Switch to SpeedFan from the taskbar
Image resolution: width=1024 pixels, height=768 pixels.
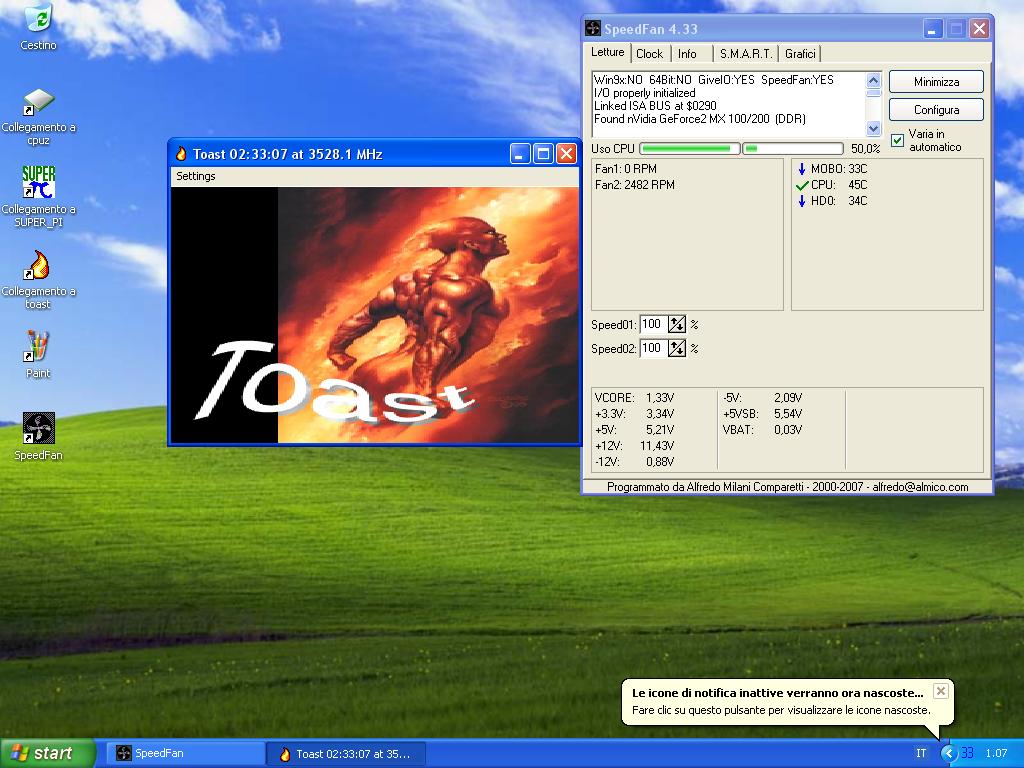[x=185, y=754]
